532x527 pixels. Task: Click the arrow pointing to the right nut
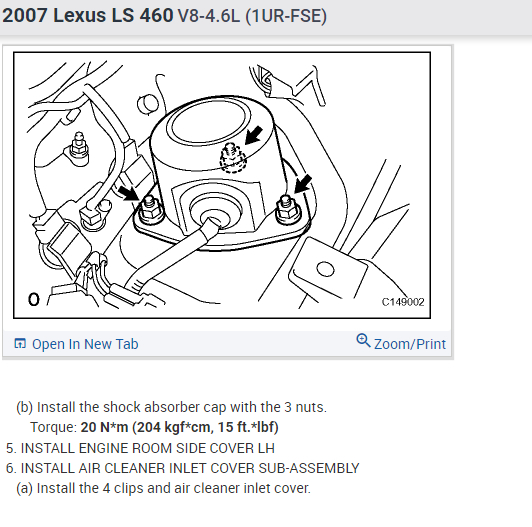coord(303,184)
